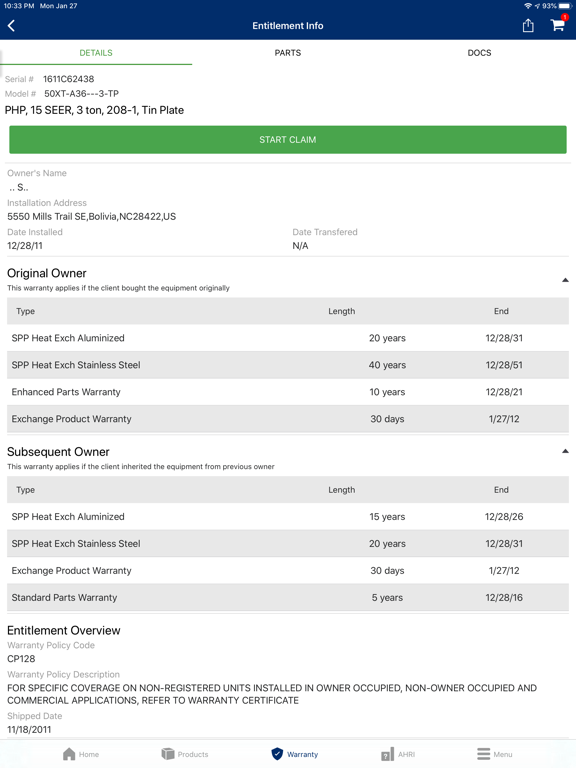Image resolution: width=576 pixels, height=768 pixels.
Task: Tap the 40 years length cell
Action: pos(387,365)
